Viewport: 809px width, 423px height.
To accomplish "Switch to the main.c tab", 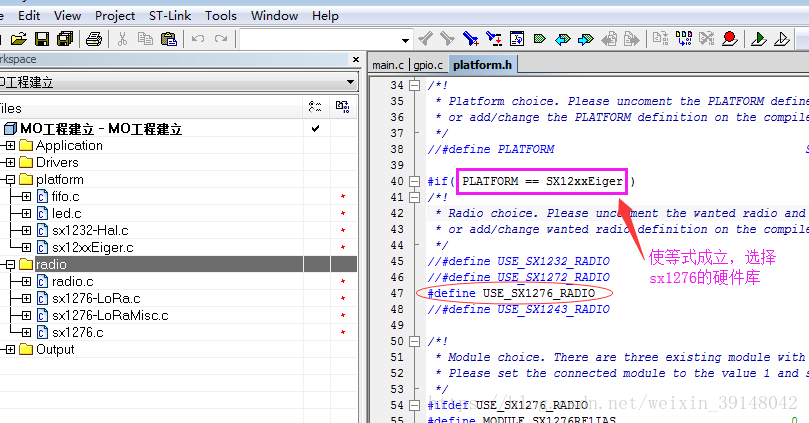I will (x=388, y=65).
